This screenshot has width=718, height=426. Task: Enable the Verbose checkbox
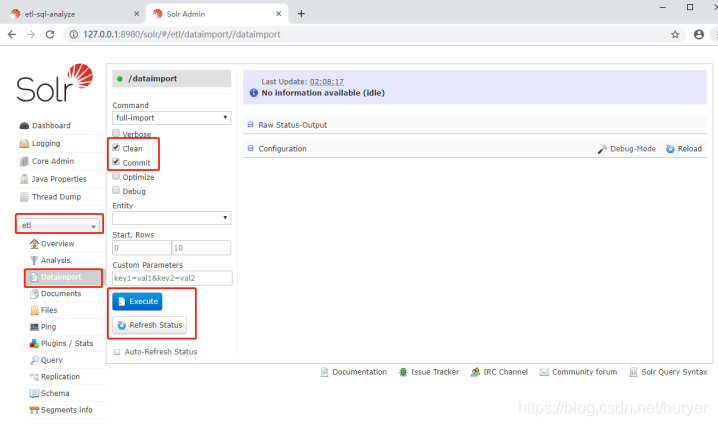pos(116,133)
